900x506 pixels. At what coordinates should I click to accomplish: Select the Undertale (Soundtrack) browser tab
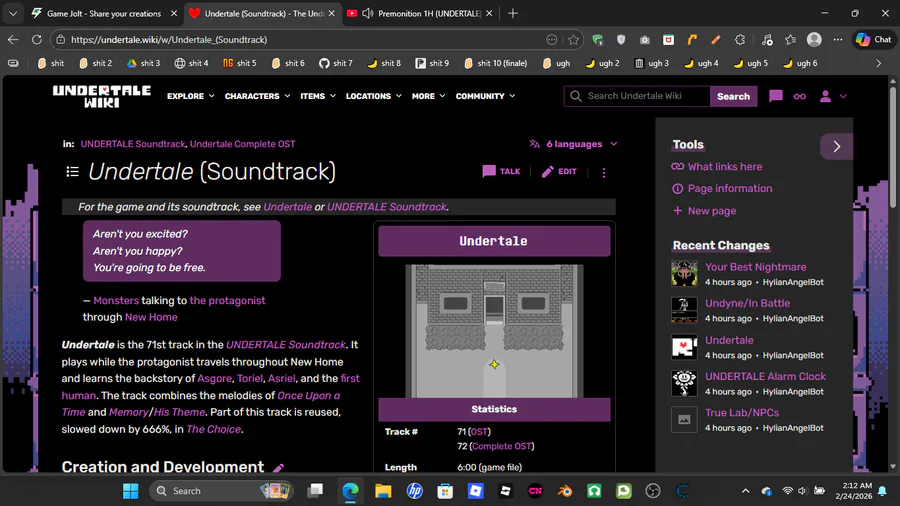pyautogui.click(x=263, y=13)
